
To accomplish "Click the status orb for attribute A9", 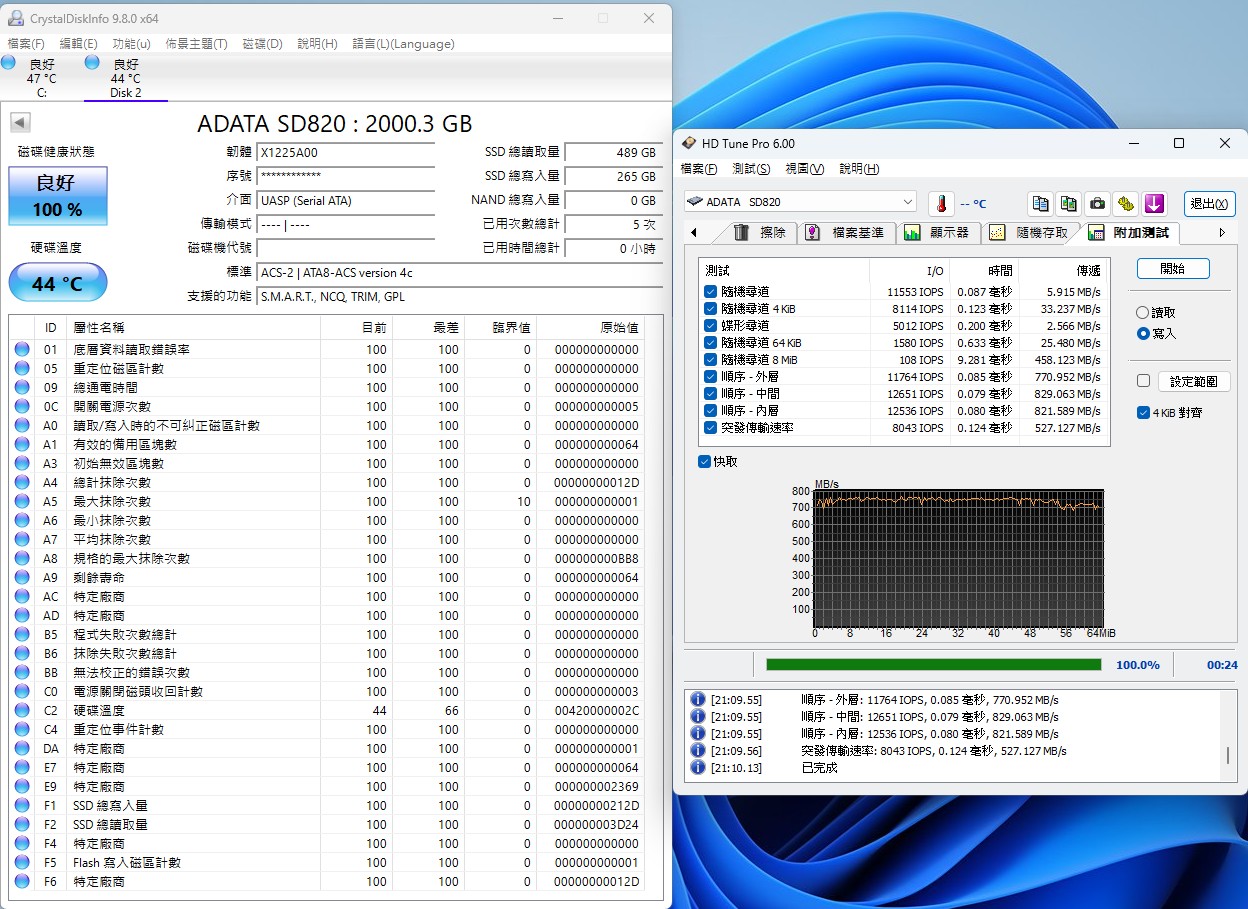I will click(22, 577).
